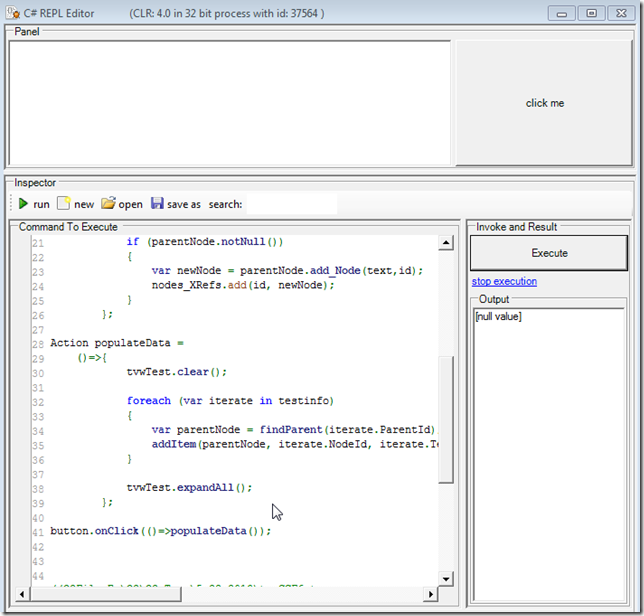Click line number 44 in the gutter
This screenshot has width=644, height=616.
pos(38,576)
